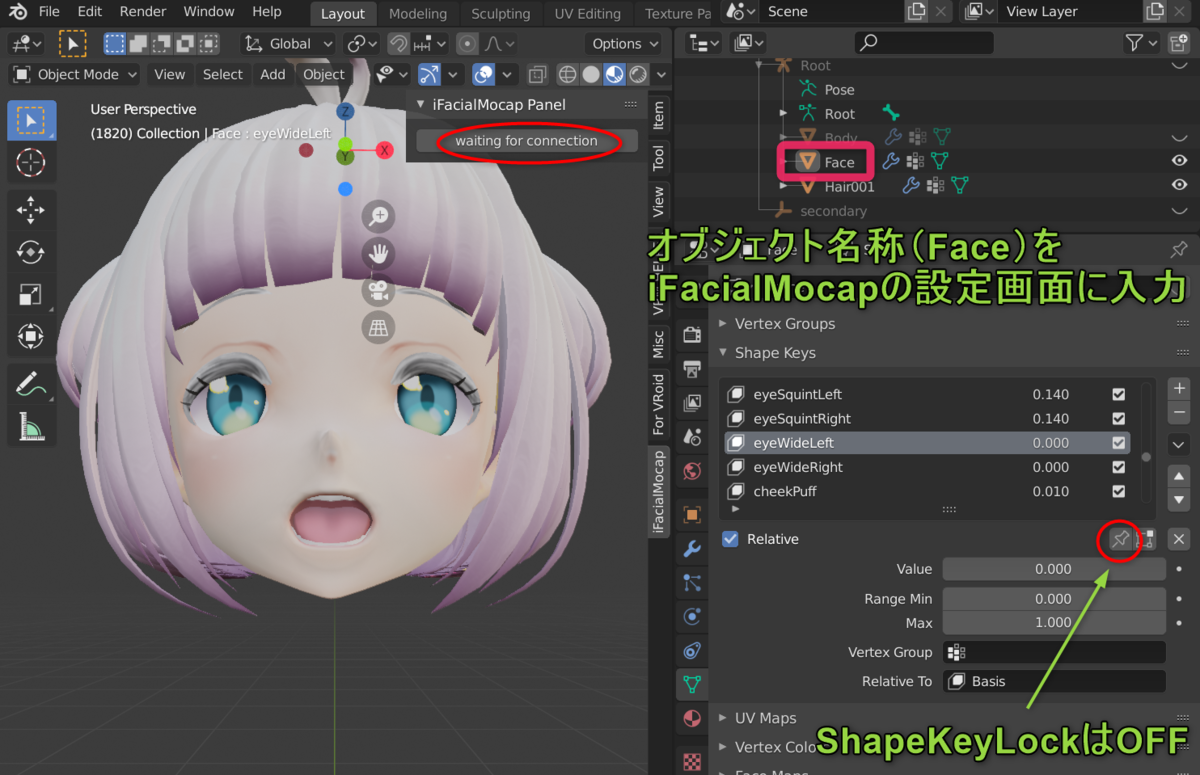This screenshot has height=775, width=1200.
Task: Select the Select Box tool in left toolbar
Action: tap(31, 121)
